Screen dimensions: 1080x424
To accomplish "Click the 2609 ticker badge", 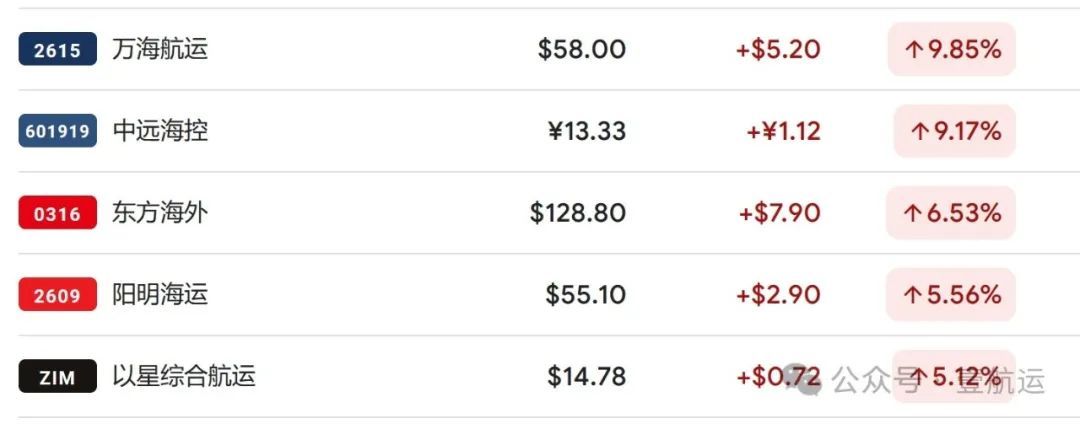I will [x=57, y=295].
